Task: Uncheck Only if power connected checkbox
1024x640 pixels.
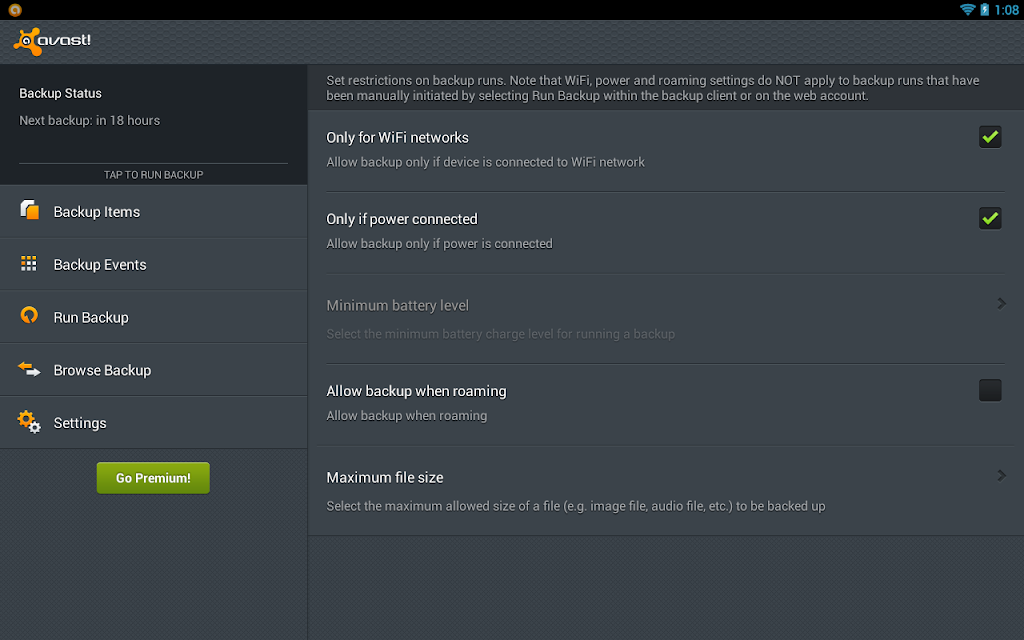Action: click(989, 218)
